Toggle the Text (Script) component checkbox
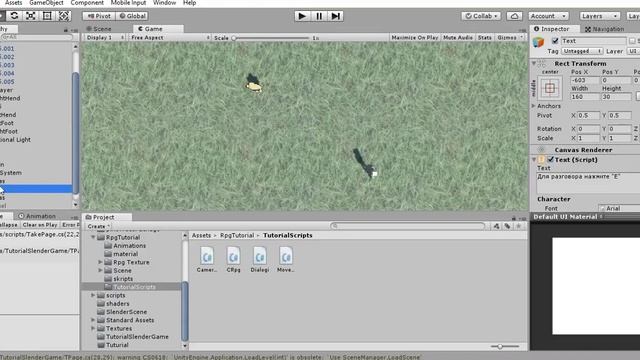 [x=551, y=160]
